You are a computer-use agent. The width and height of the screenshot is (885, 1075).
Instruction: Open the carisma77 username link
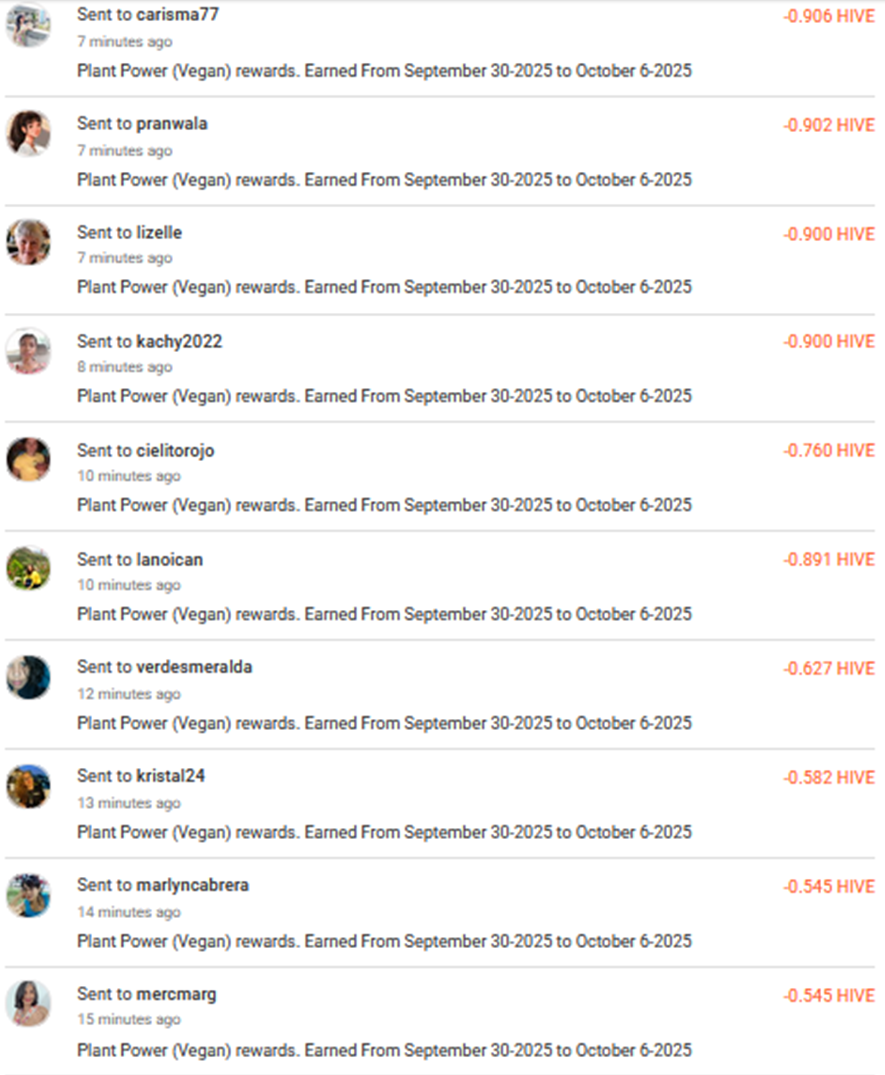[177, 15]
